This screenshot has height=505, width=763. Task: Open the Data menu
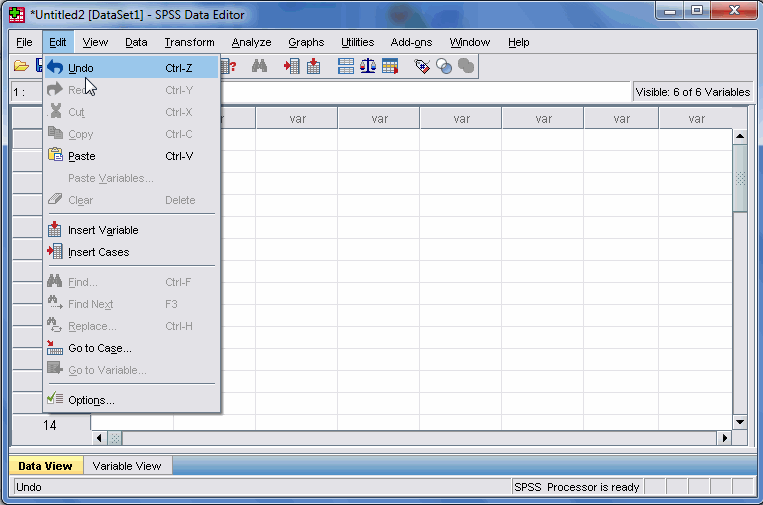pyautogui.click(x=136, y=42)
